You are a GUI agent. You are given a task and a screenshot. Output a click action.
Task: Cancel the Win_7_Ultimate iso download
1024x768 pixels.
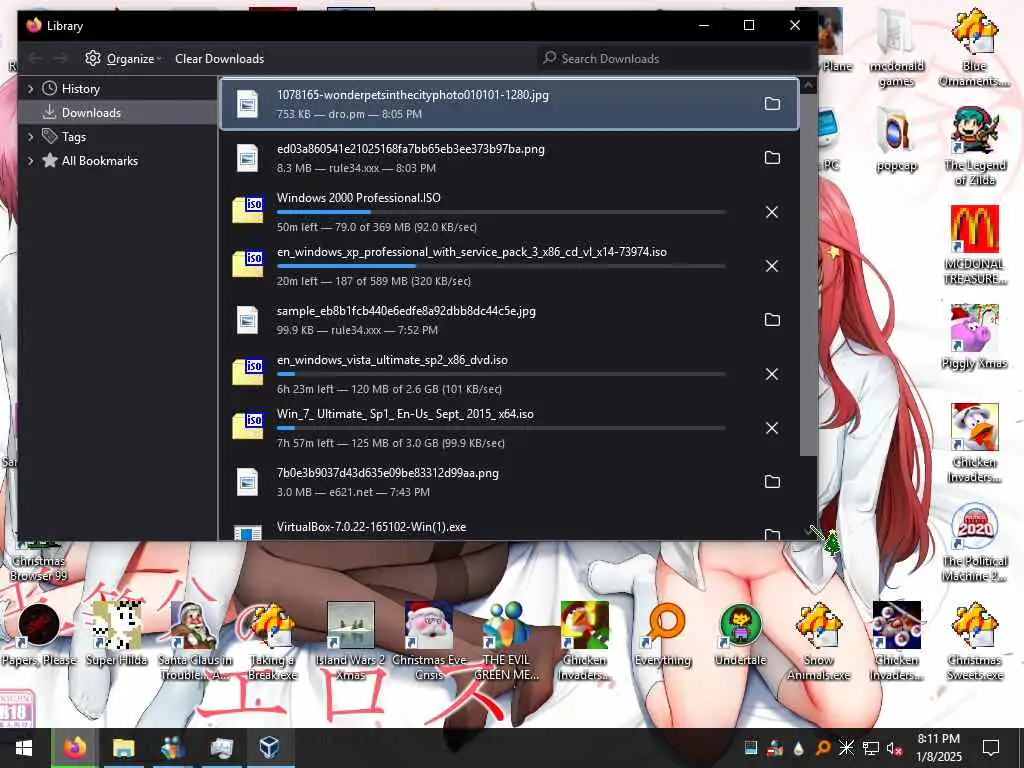pyautogui.click(x=772, y=428)
